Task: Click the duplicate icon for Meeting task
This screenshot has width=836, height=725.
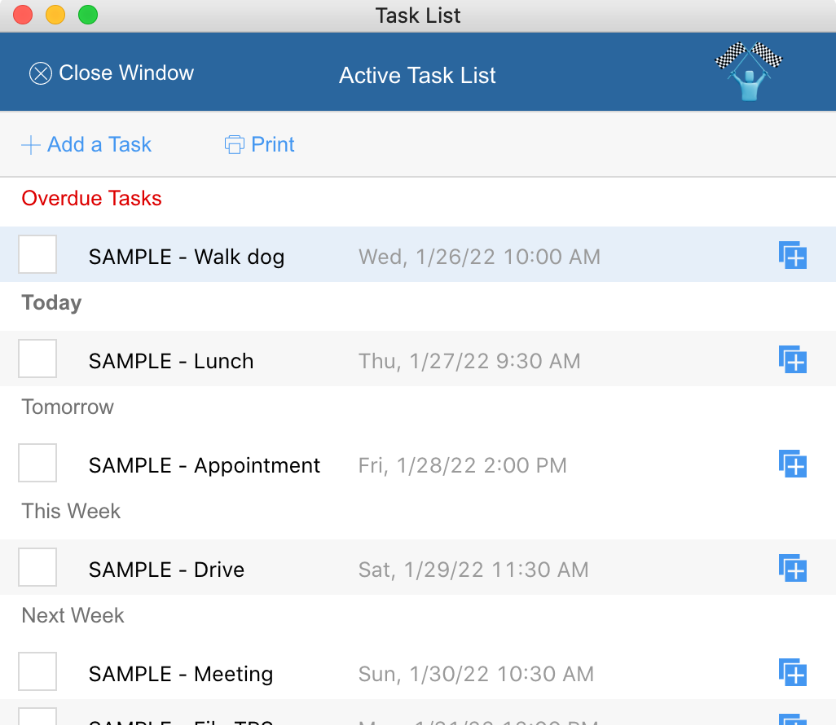Action: 792,673
